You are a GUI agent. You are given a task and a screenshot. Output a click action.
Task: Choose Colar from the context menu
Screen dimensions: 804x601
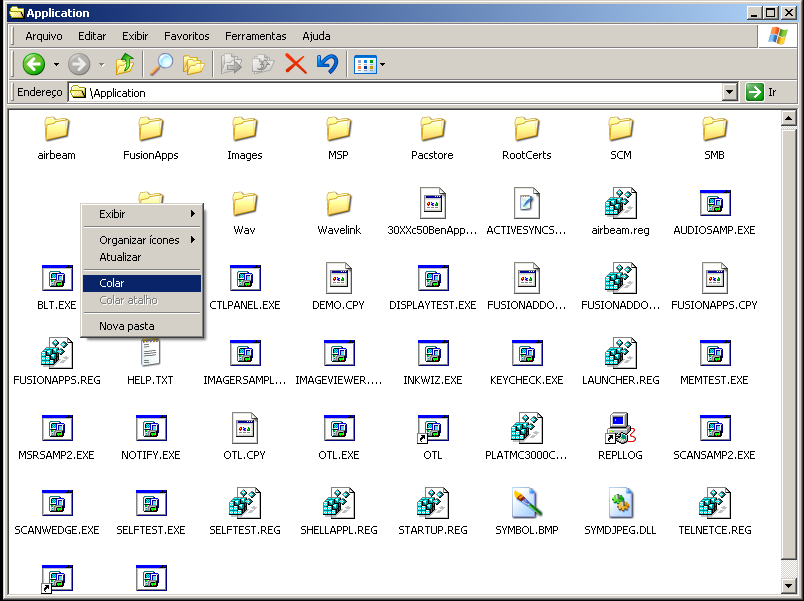142,283
